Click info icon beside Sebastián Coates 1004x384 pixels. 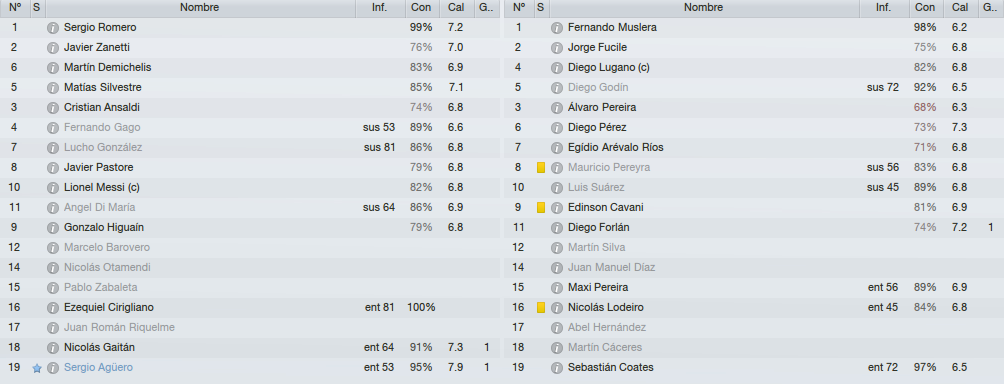(556, 368)
